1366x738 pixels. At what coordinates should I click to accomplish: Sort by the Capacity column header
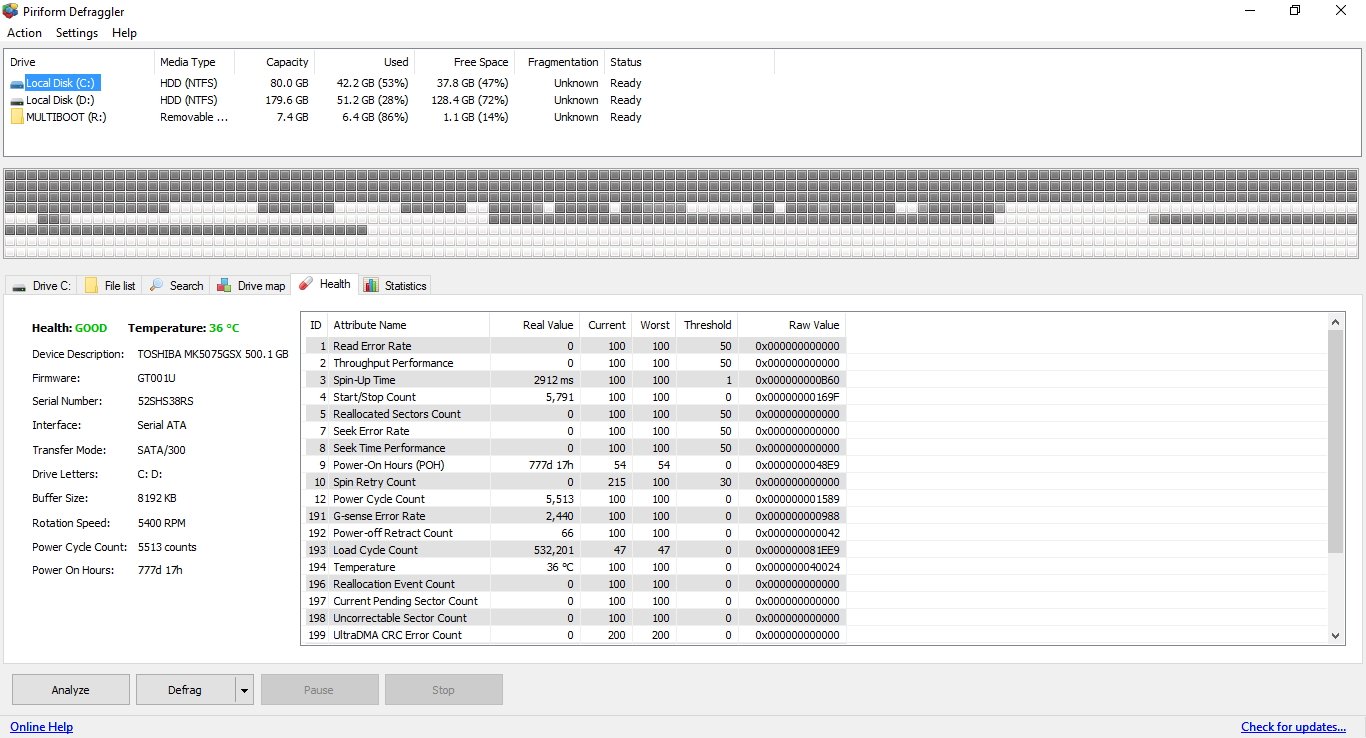tap(275, 62)
